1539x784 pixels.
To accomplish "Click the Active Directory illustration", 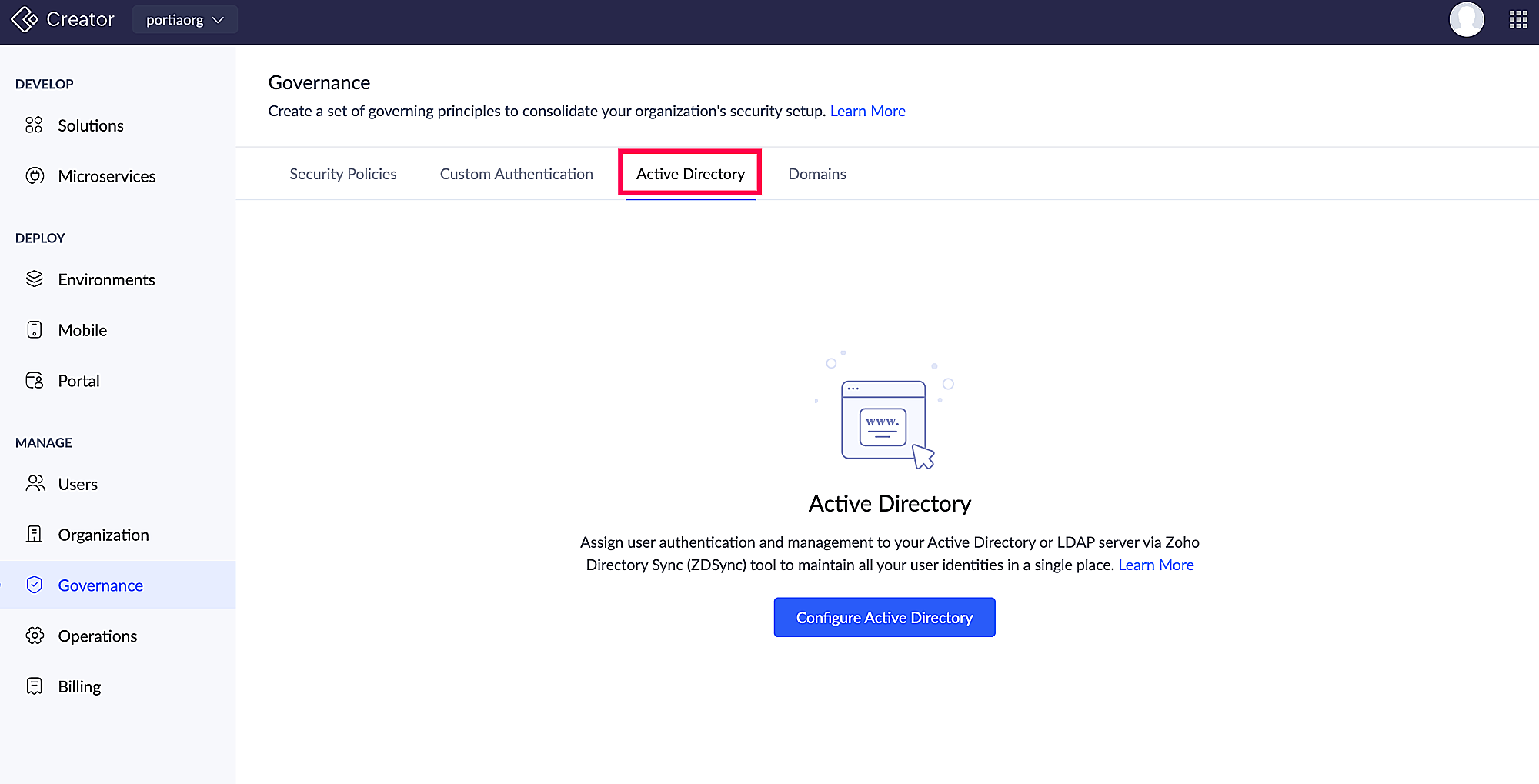I will pyautogui.click(x=885, y=411).
